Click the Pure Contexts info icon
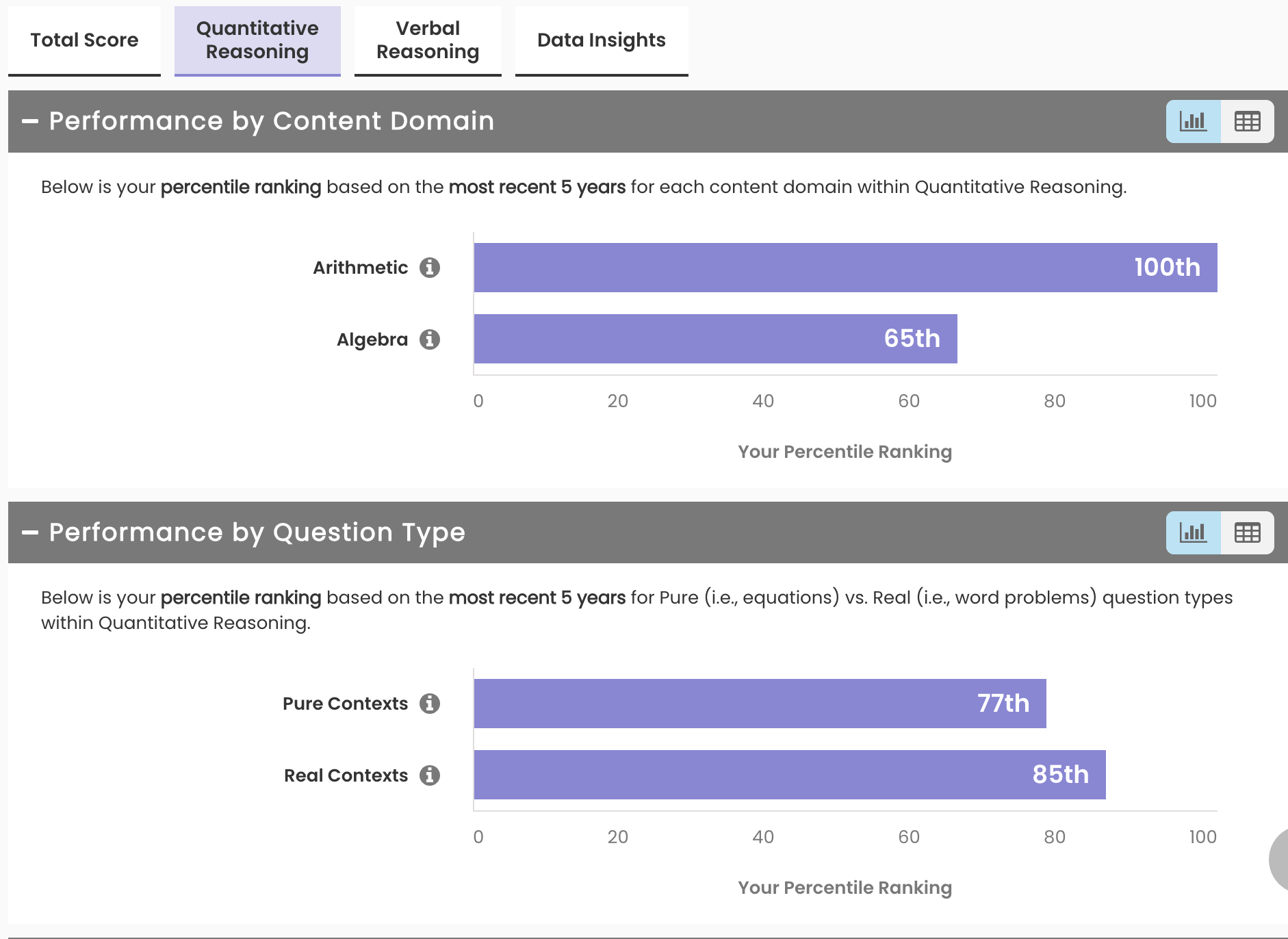Image resolution: width=1288 pixels, height=939 pixels. click(x=430, y=704)
